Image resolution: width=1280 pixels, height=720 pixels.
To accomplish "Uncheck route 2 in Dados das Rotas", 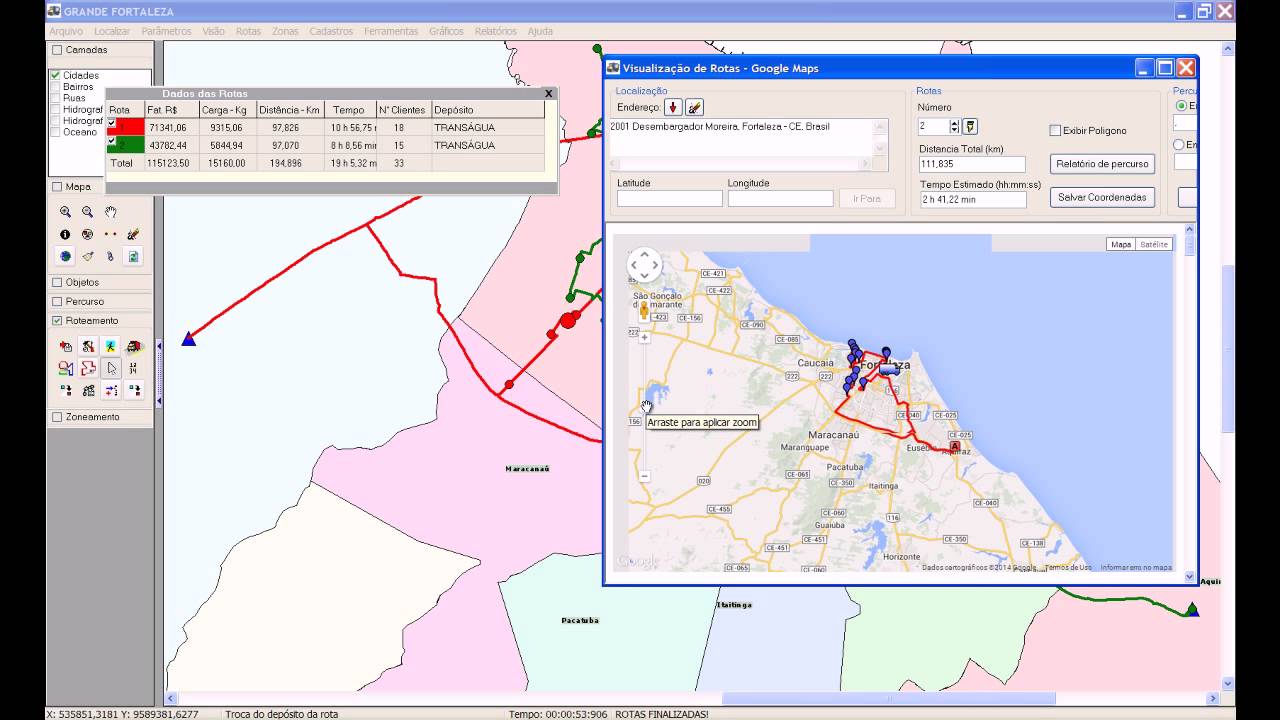I will [113, 141].
